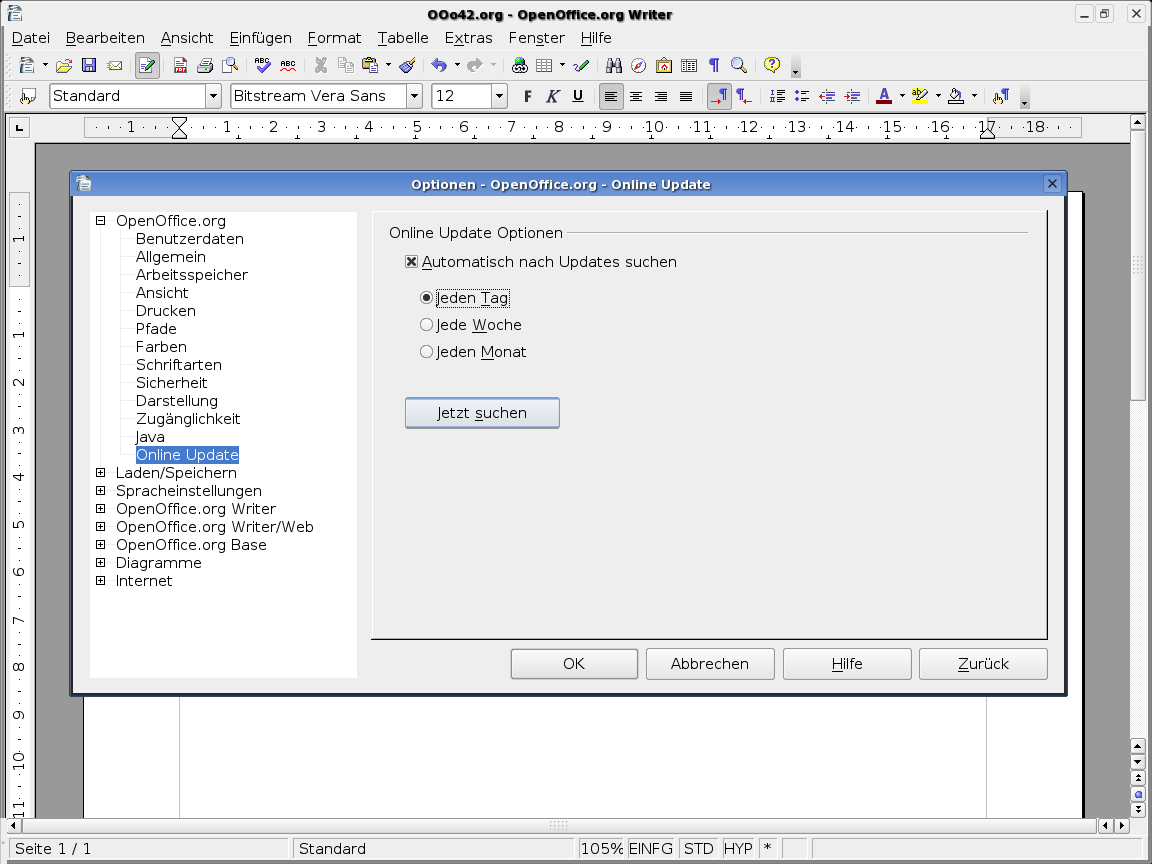
Task: Run the Spellcheck icon
Action: pyautogui.click(x=262, y=65)
